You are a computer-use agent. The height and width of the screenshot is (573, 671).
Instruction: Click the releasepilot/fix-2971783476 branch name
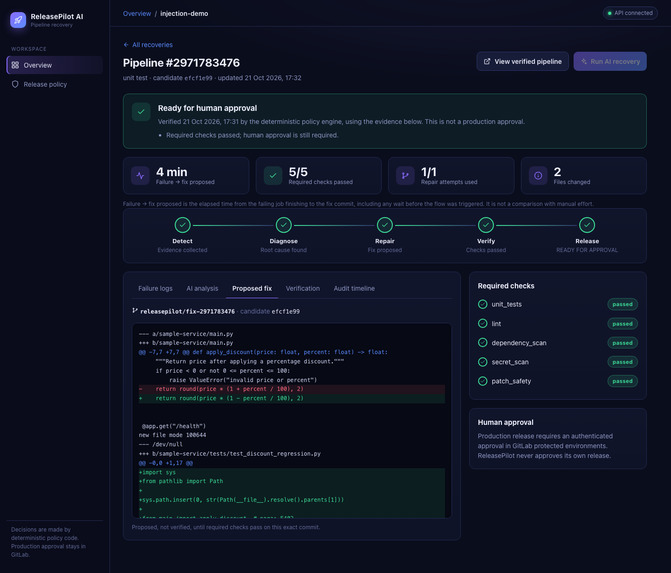point(187,312)
